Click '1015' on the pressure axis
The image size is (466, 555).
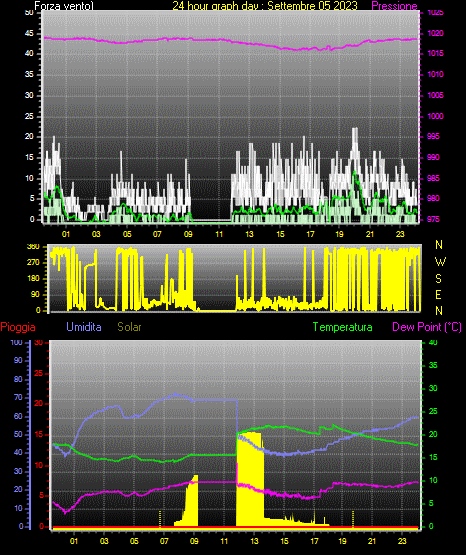point(435,53)
